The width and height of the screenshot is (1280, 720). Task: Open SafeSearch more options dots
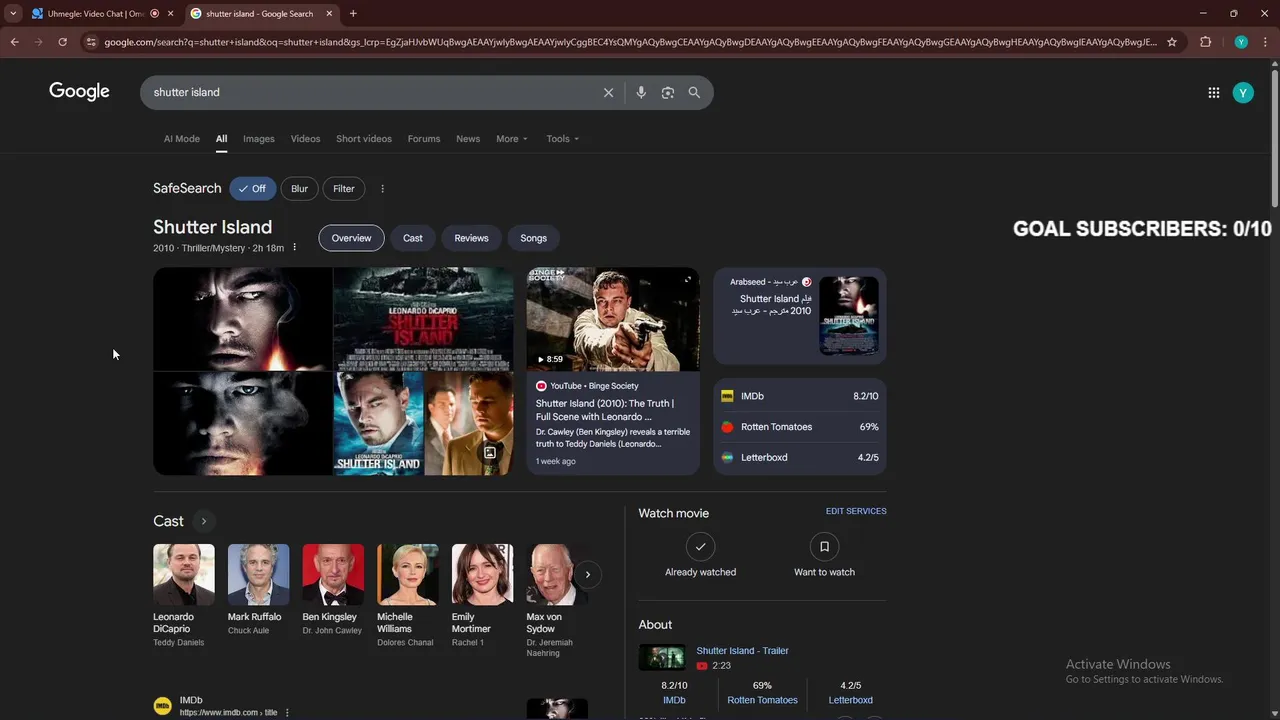tap(382, 189)
